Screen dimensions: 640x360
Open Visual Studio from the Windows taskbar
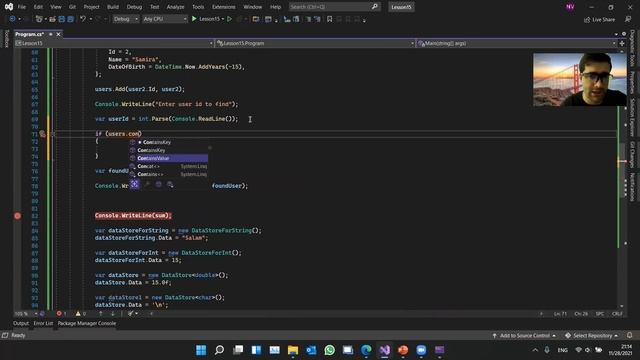[x=384, y=350]
